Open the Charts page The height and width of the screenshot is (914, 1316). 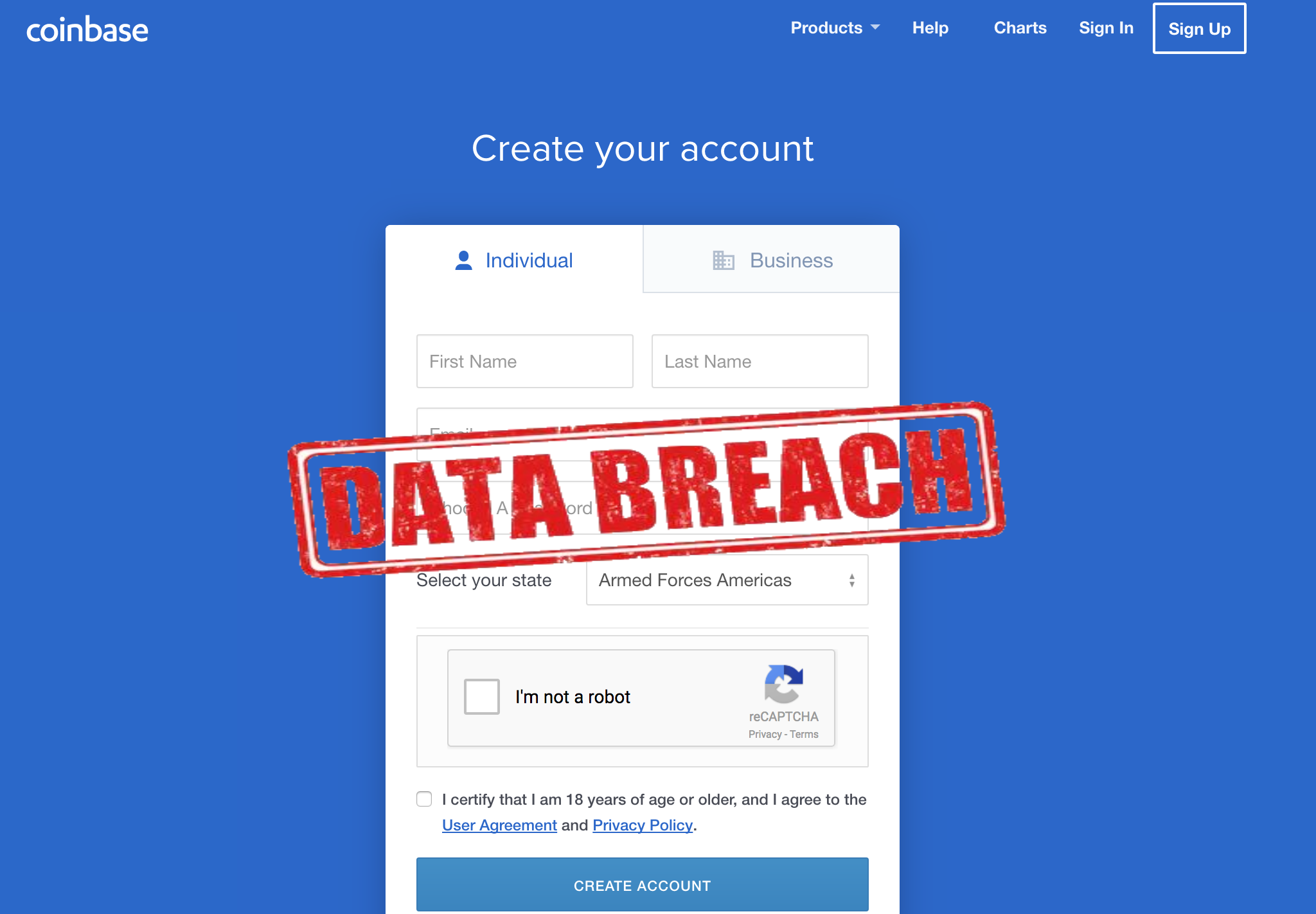pyautogui.click(x=1020, y=28)
